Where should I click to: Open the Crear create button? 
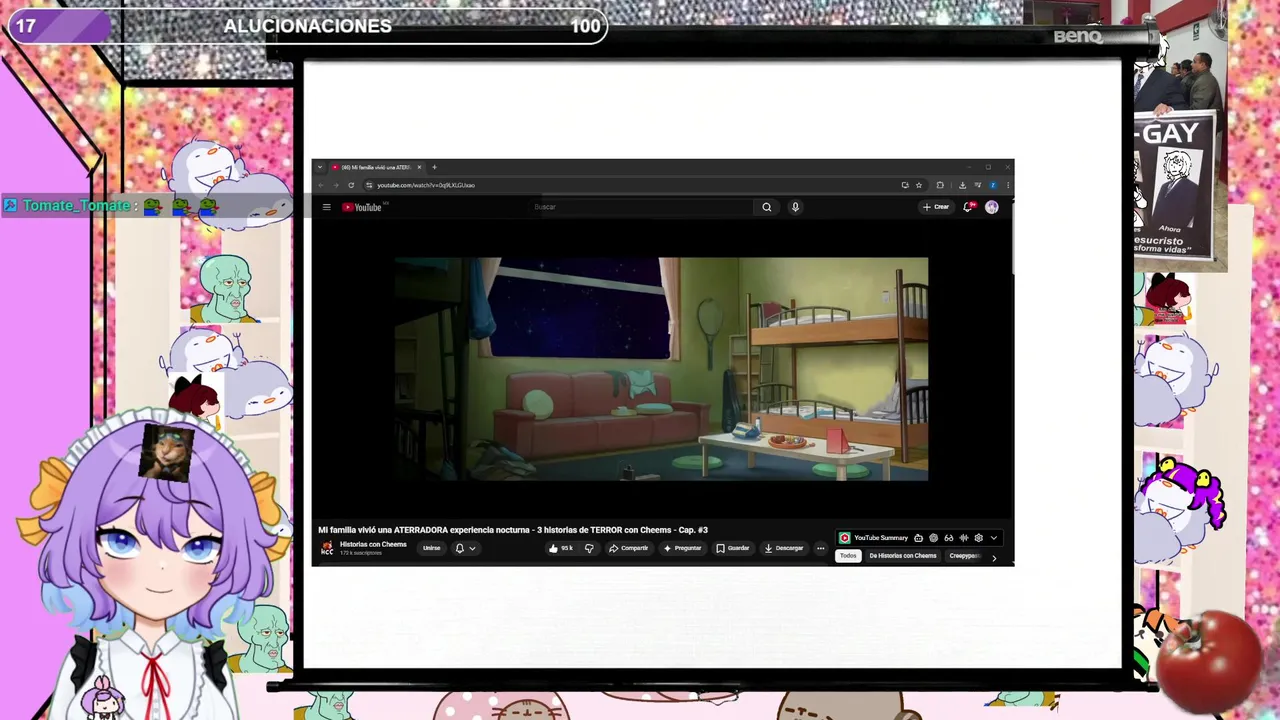click(936, 207)
